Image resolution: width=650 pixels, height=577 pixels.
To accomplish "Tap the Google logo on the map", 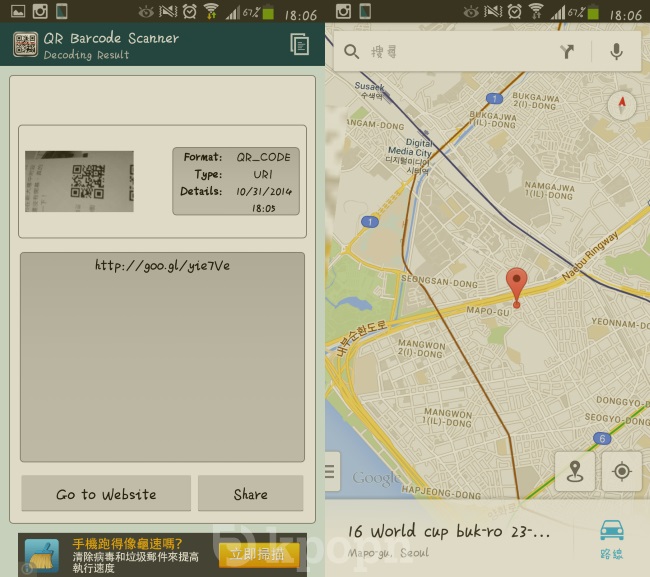I will (376, 478).
